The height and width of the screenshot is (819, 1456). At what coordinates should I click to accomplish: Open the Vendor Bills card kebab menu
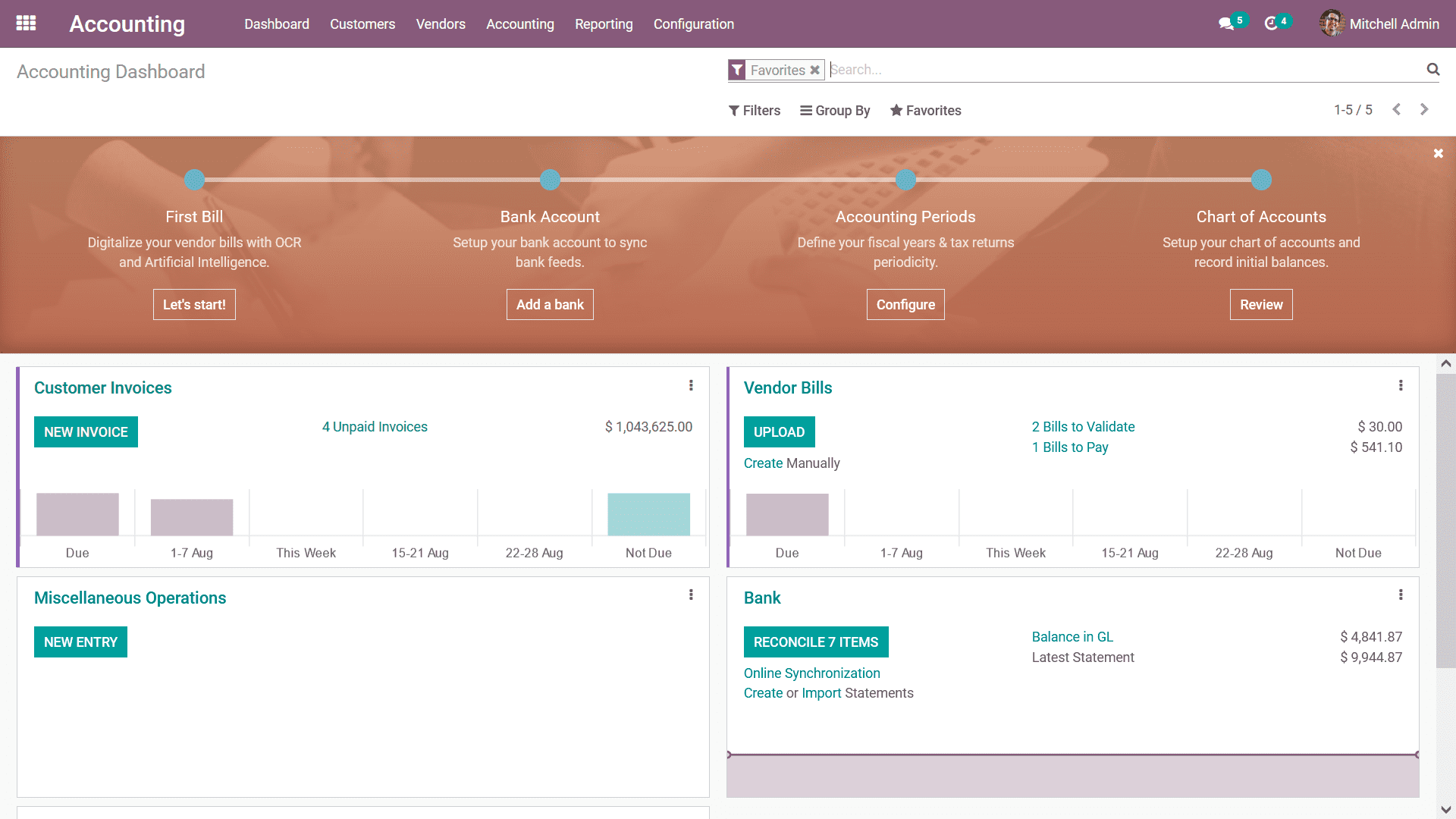[x=1401, y=386]
